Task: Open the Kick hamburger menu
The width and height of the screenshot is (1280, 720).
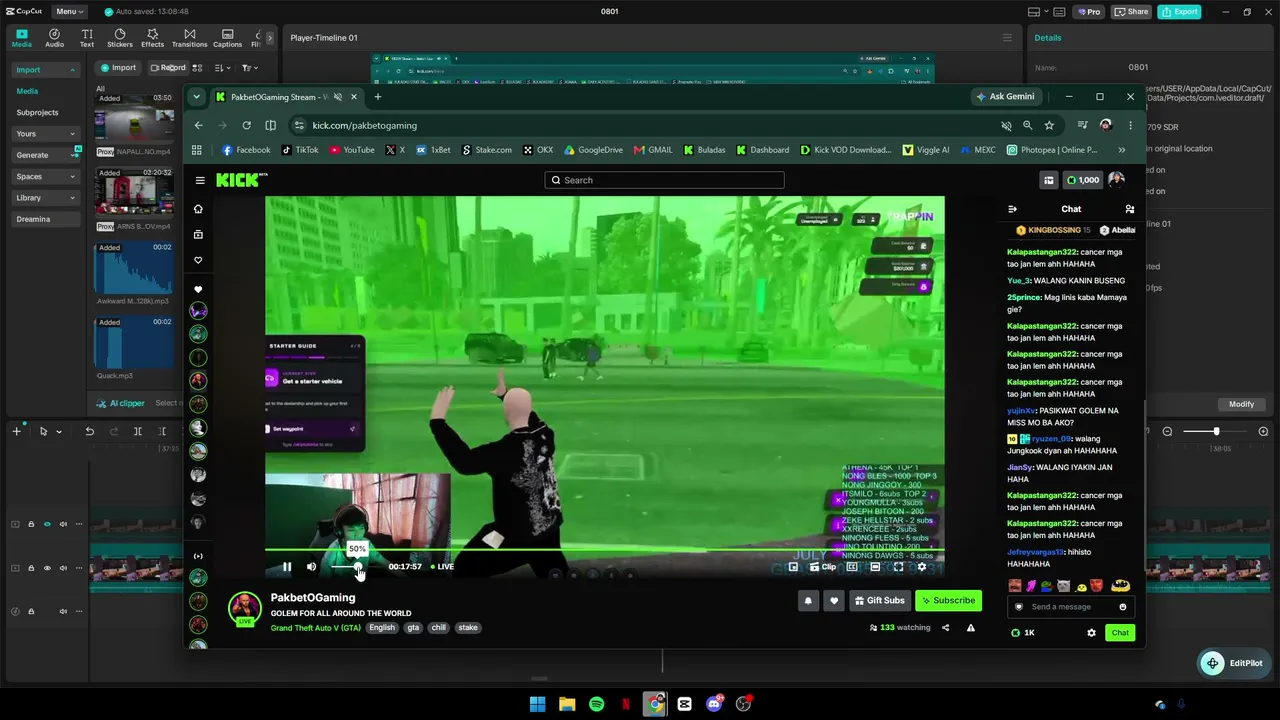Action: point(200,180)
